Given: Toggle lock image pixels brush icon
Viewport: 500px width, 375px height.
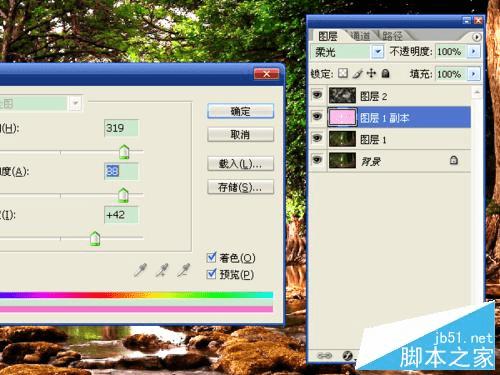Looking at the screenshot, I should [357, 73].
